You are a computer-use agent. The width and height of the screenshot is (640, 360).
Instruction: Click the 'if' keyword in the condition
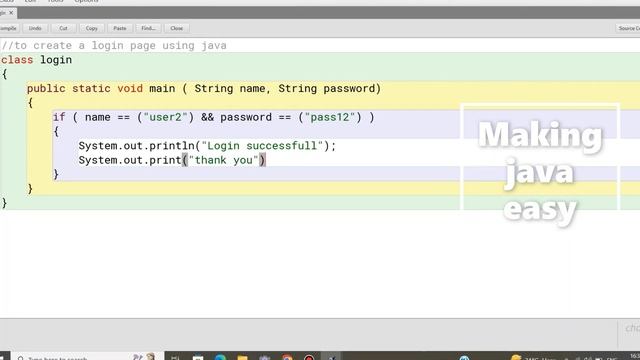tap(59, 117)
